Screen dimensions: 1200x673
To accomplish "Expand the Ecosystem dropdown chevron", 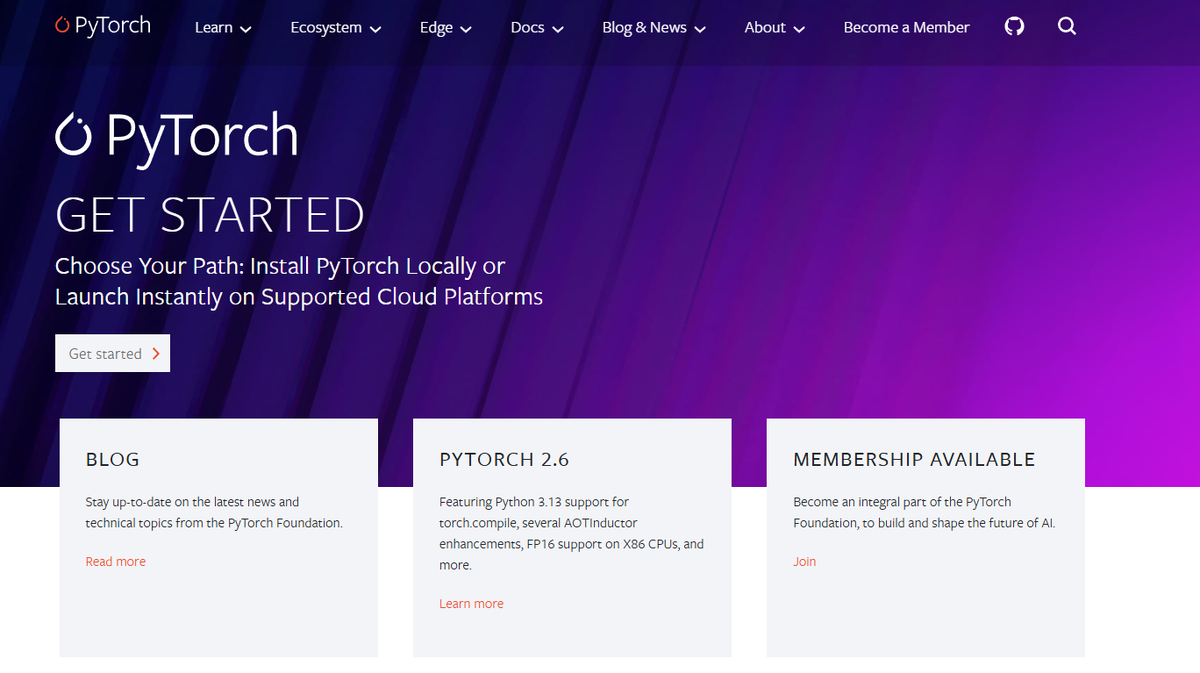I will coord(376,29).
